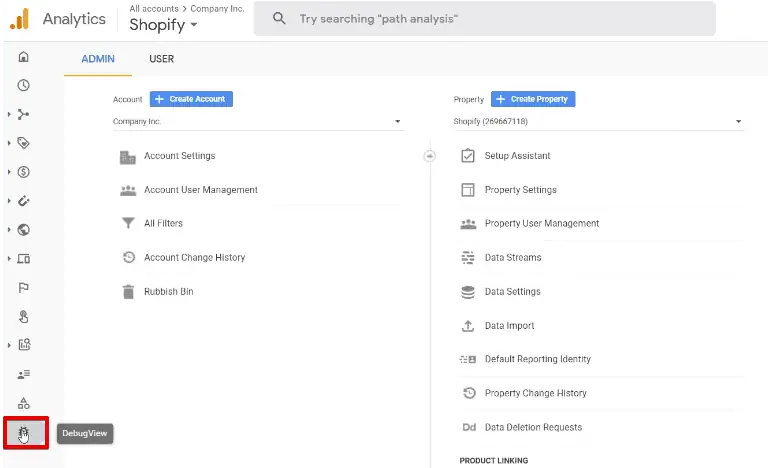
Task: Open Account User Management link
Action: coord(201,190)
